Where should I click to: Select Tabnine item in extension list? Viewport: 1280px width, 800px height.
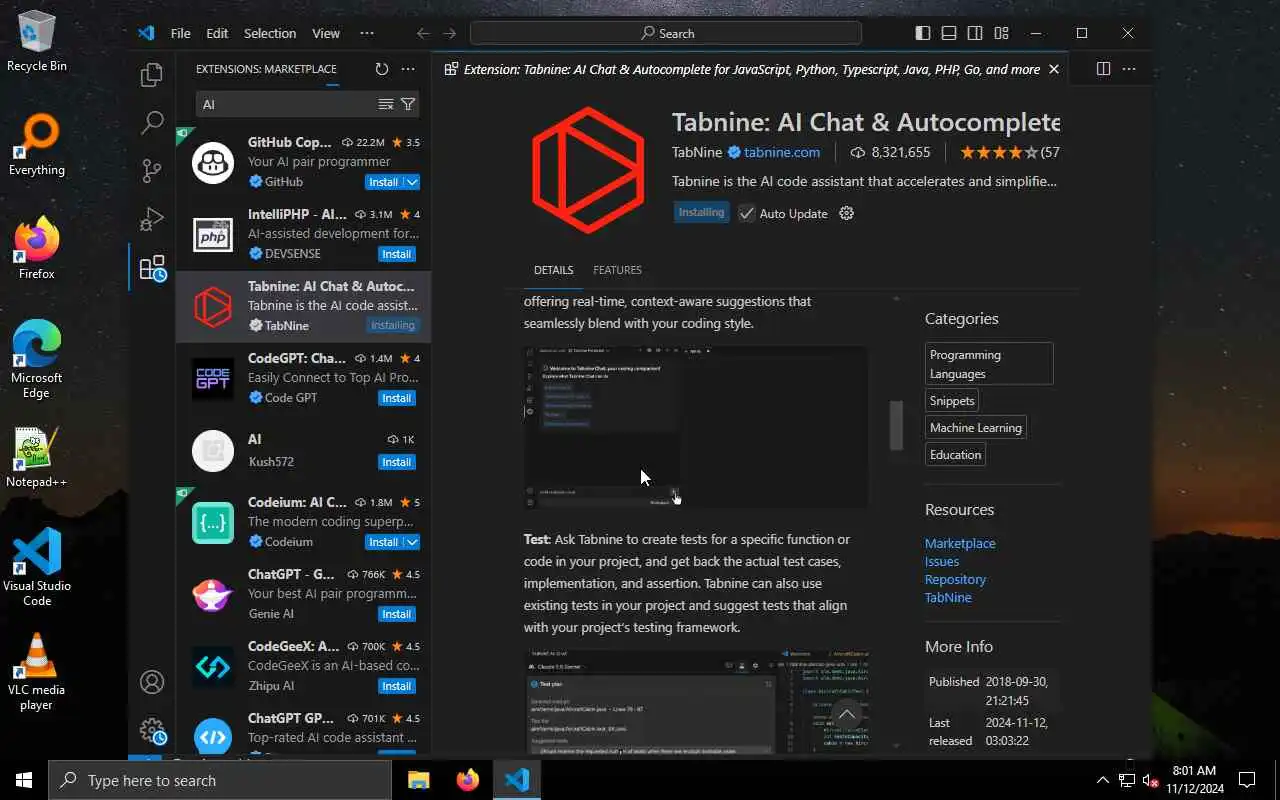[x=304, y=306]
